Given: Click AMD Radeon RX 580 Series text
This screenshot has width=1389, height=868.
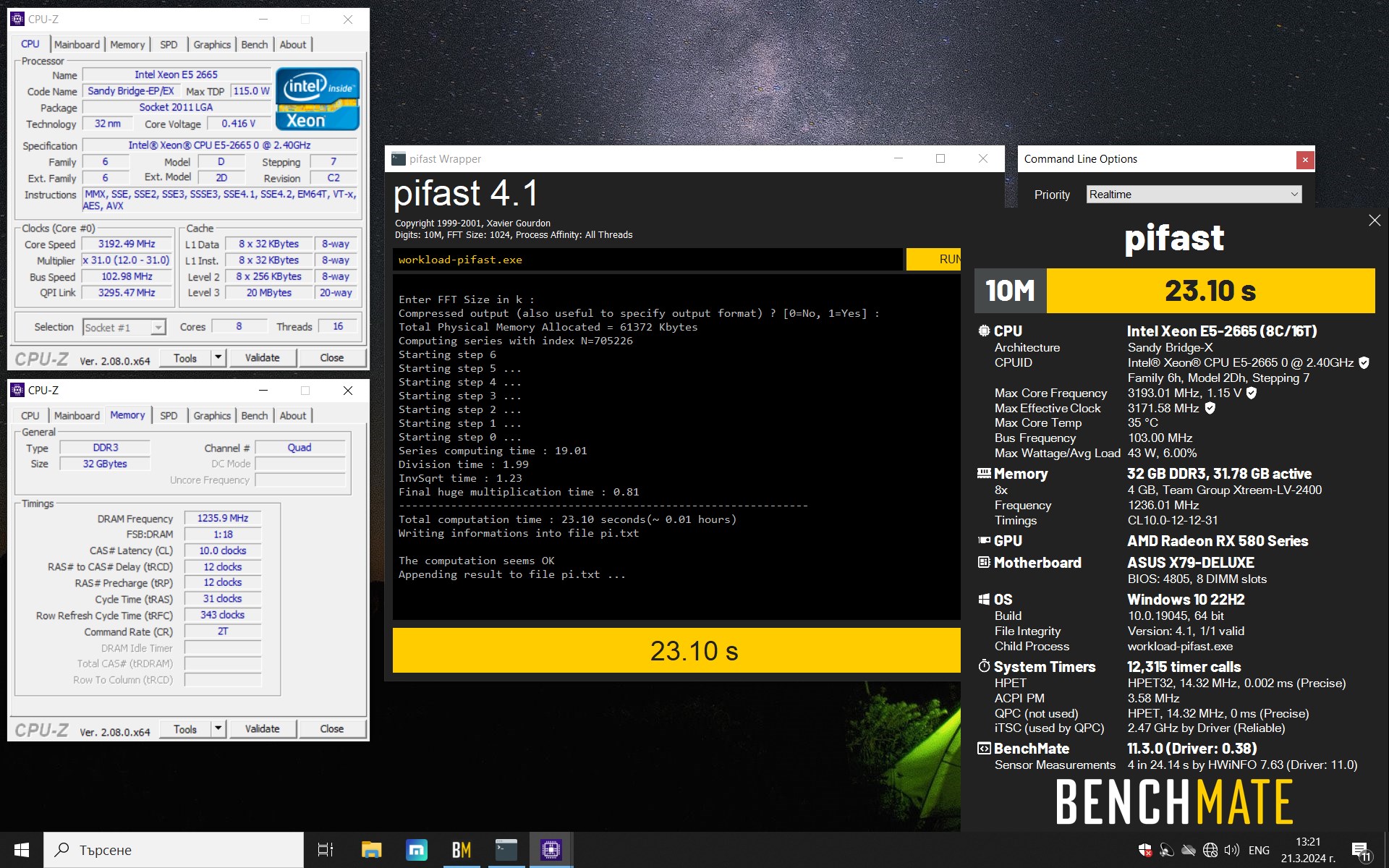Looking at the screenshot, I should pyautogui.click(x=1218, y=540).
